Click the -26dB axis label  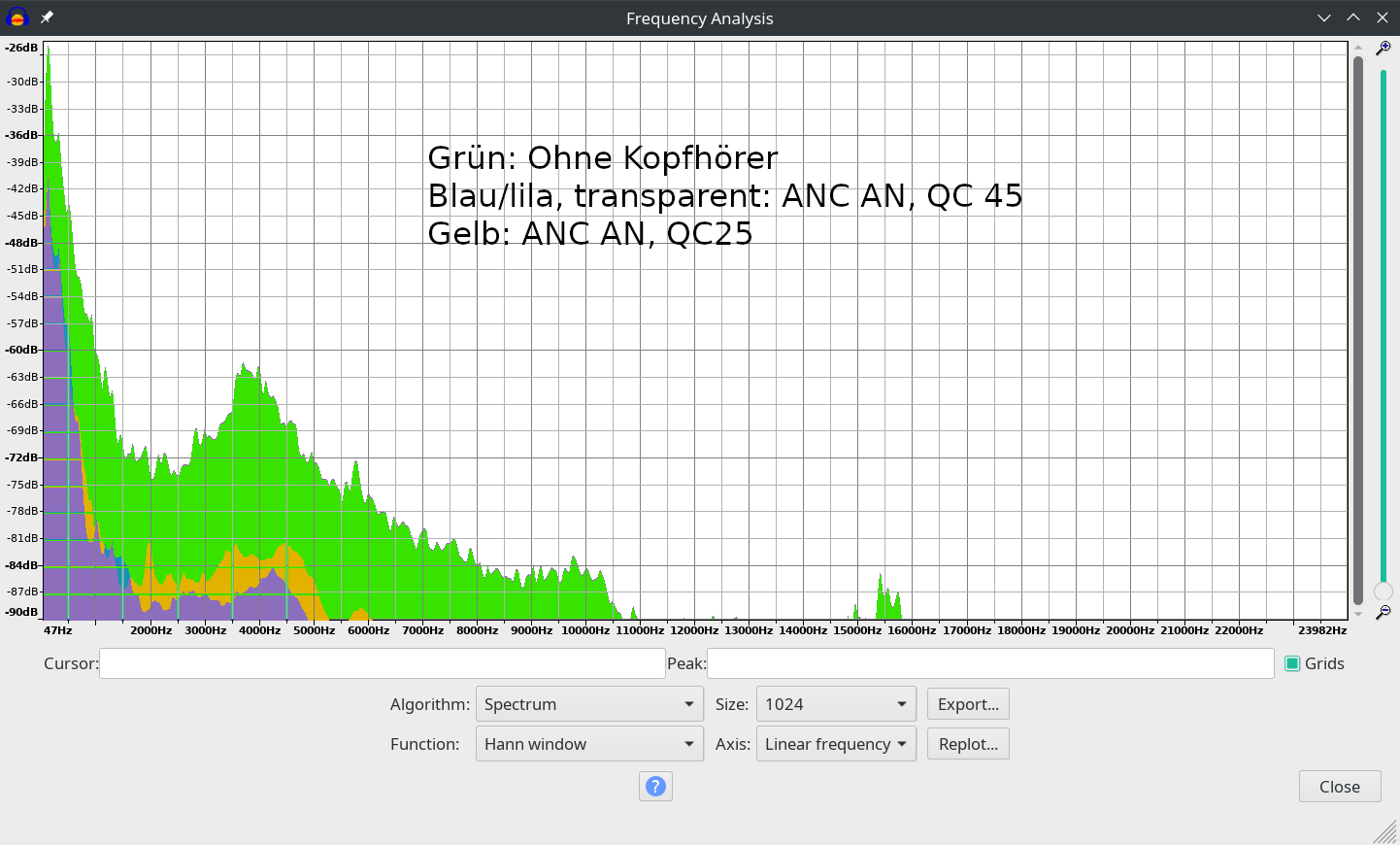point(21,48)
